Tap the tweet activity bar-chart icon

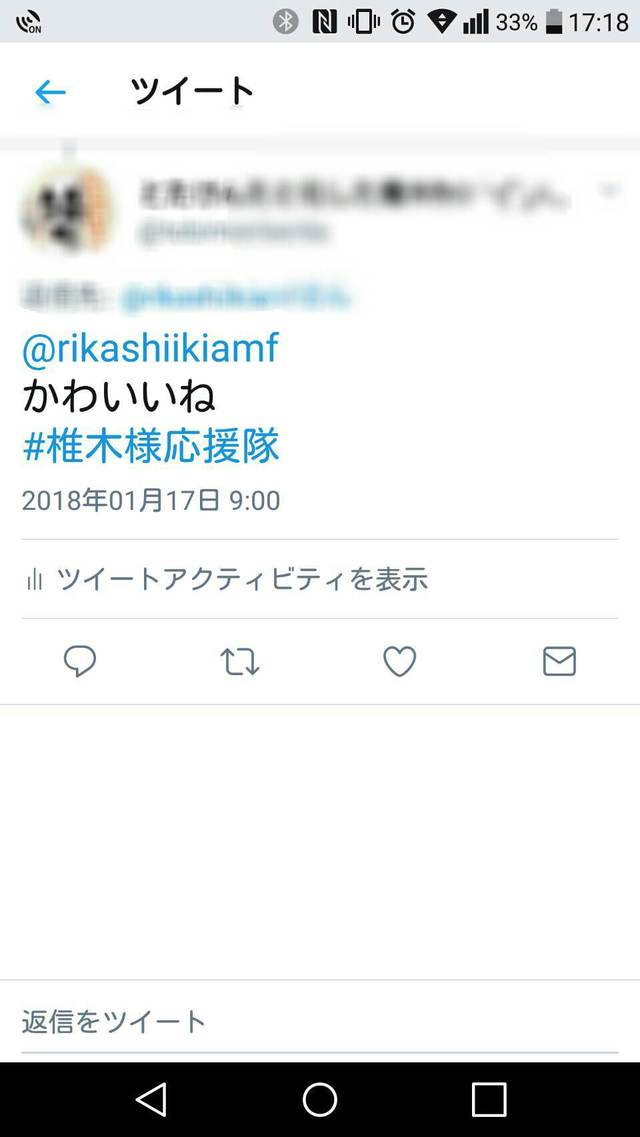click(34, 579)
